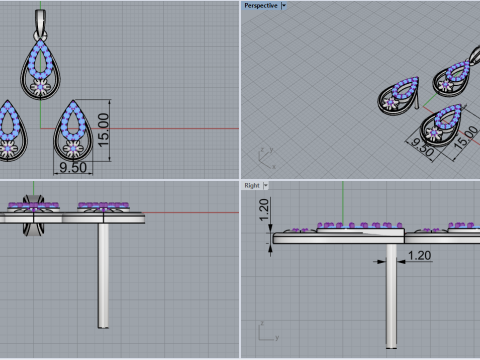Select the flower motif on the pendant in the top-left viewport
480x360 pixels.
(40, 87)
